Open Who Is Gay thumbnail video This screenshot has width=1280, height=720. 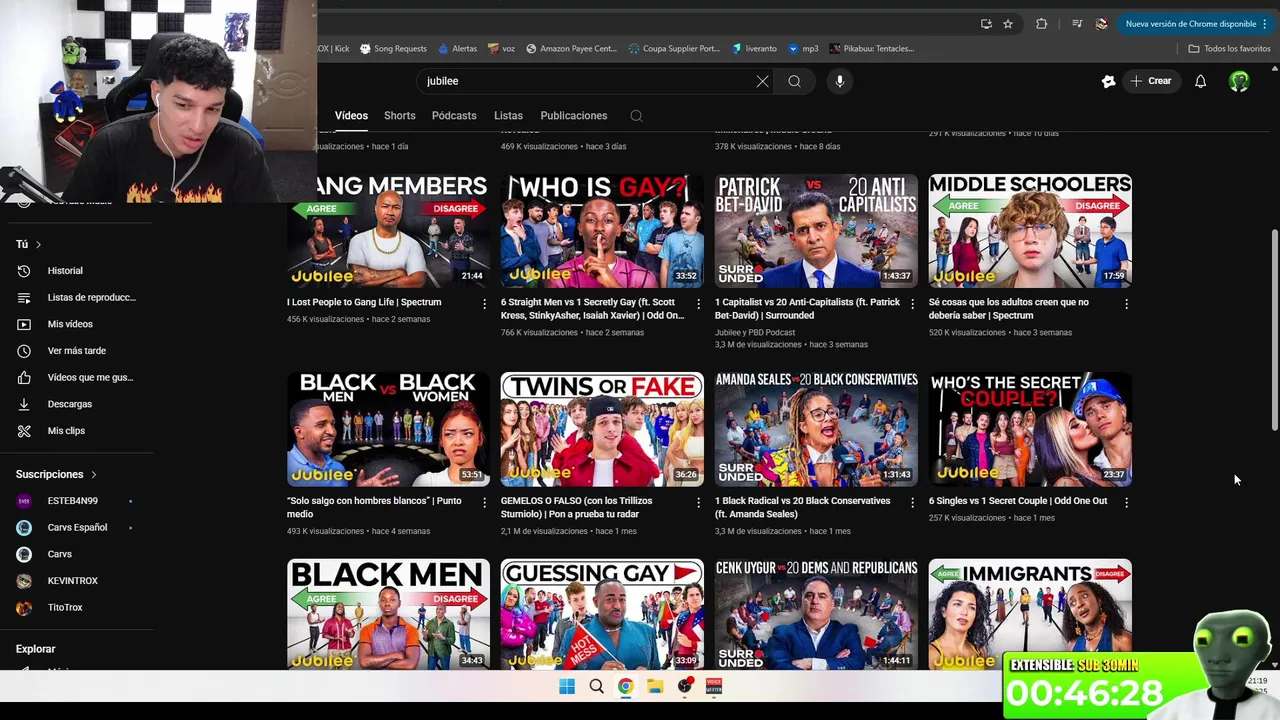[602, 231]
